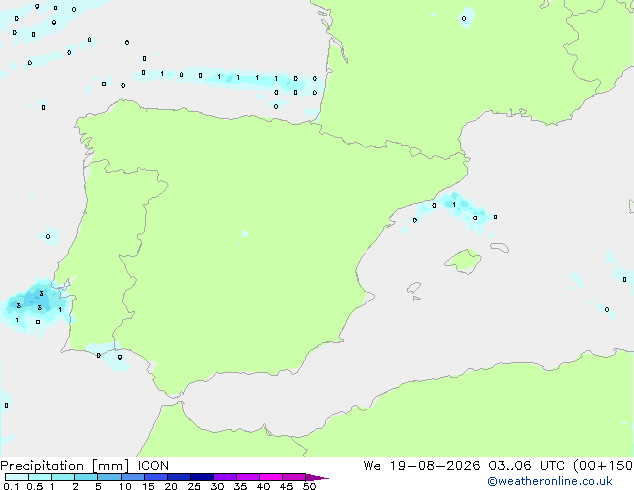Click the '50' legend scale label
Screen dimensions: 634x490
click(309, 486)
